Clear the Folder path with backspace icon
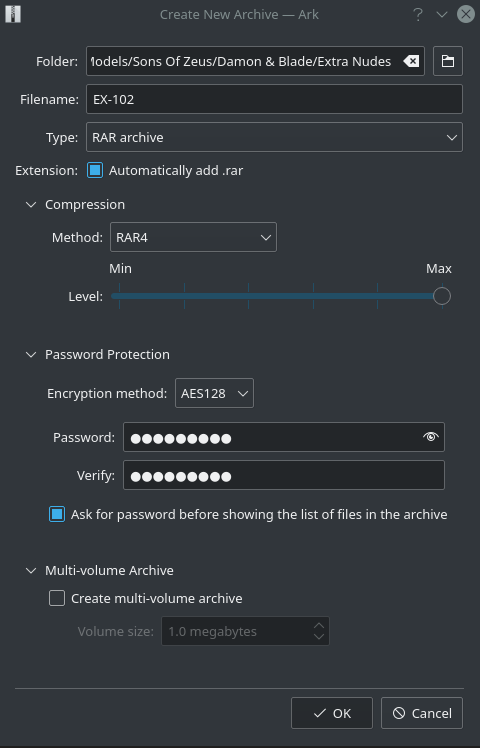Screen dimensions: 480x748 tap(411, 61)
